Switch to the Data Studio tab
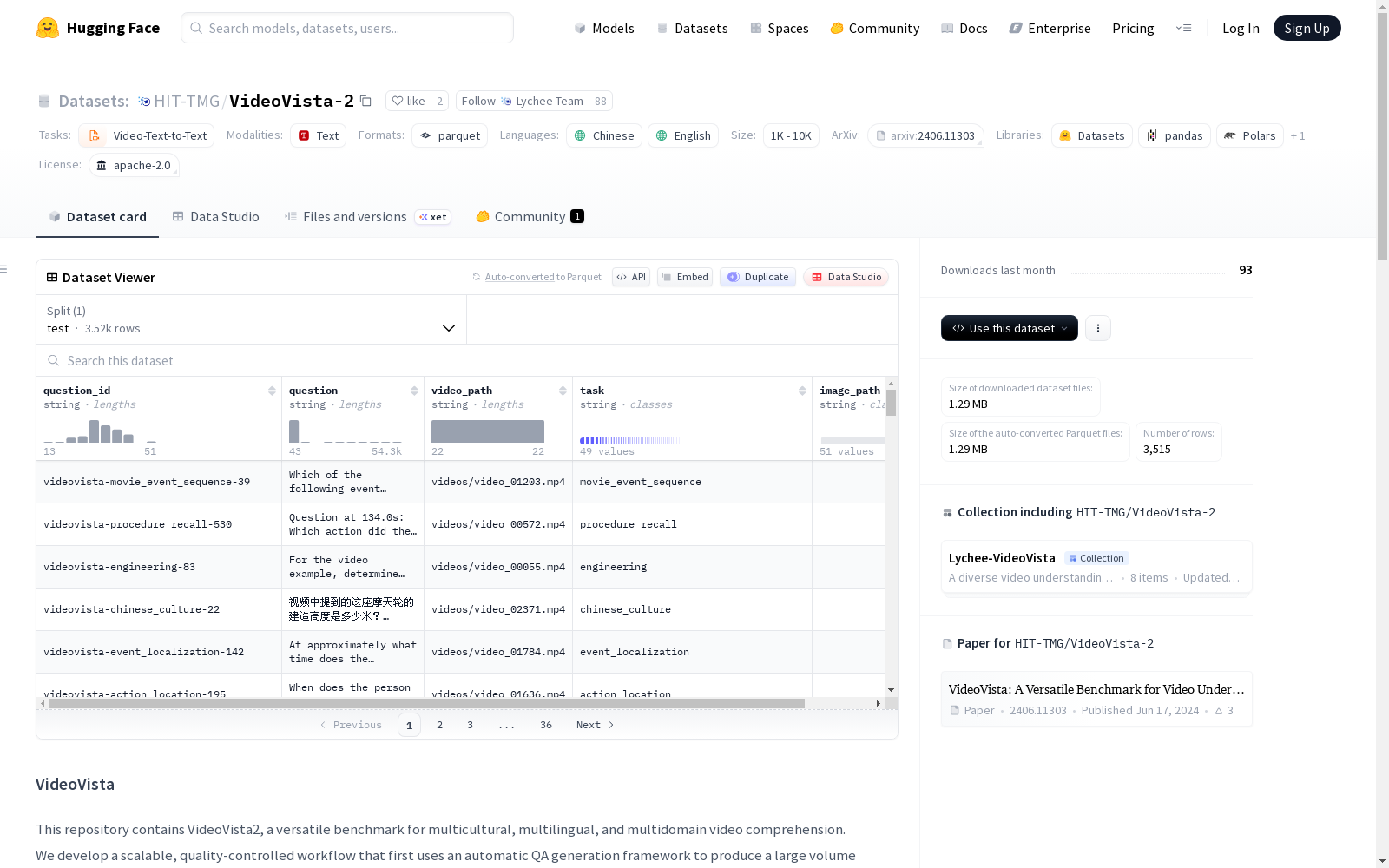Screen dimensions: 1389x868 215,217
